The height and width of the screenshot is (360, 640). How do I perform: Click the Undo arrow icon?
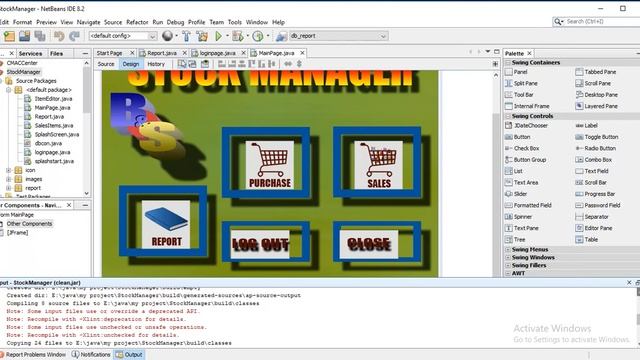[x=59, y=36]
